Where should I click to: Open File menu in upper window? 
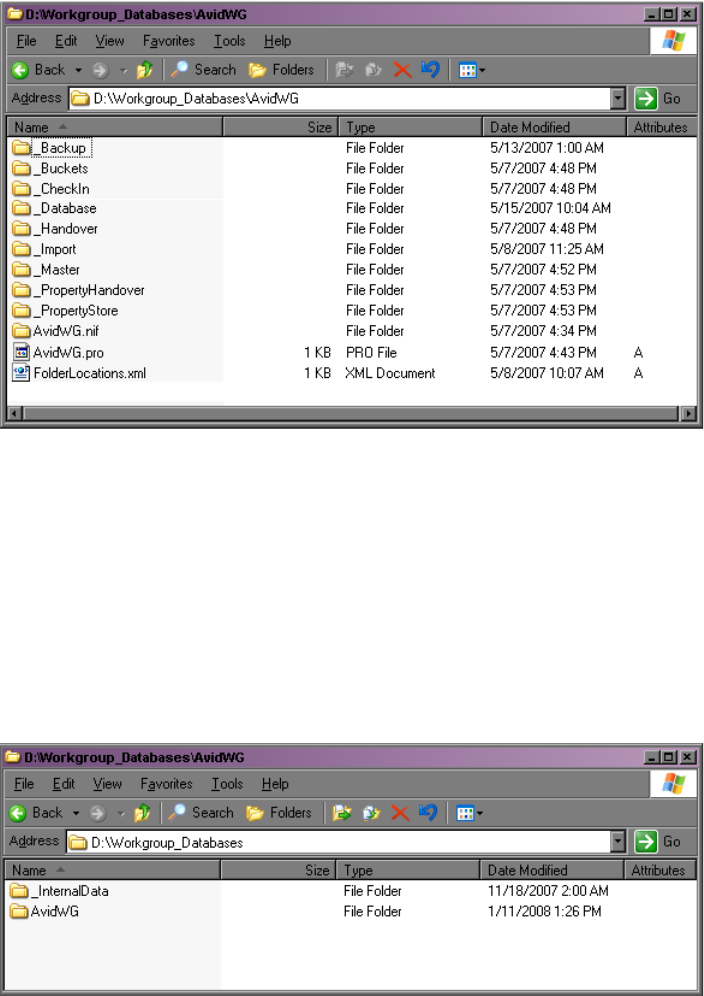coord(26,41)
